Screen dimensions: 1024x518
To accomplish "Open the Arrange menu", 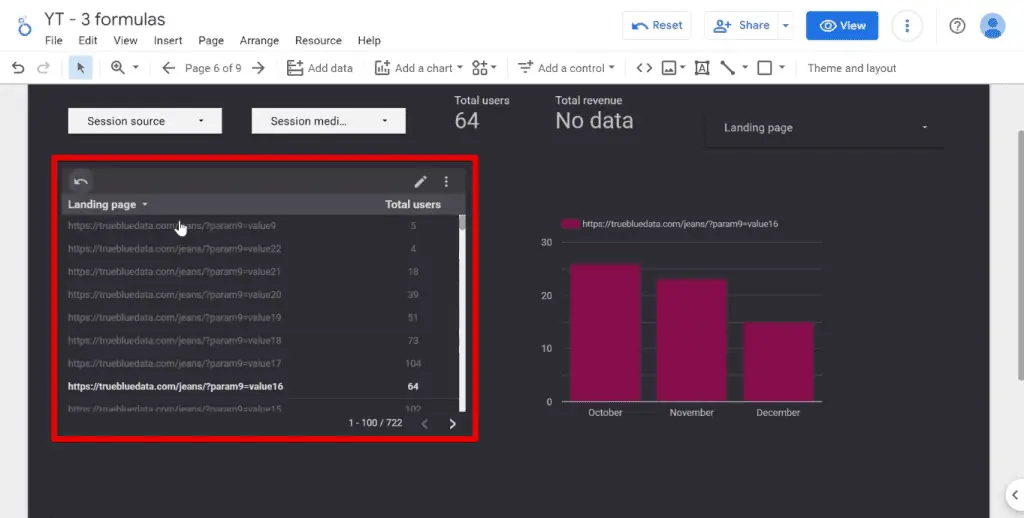I will [259, 41].
